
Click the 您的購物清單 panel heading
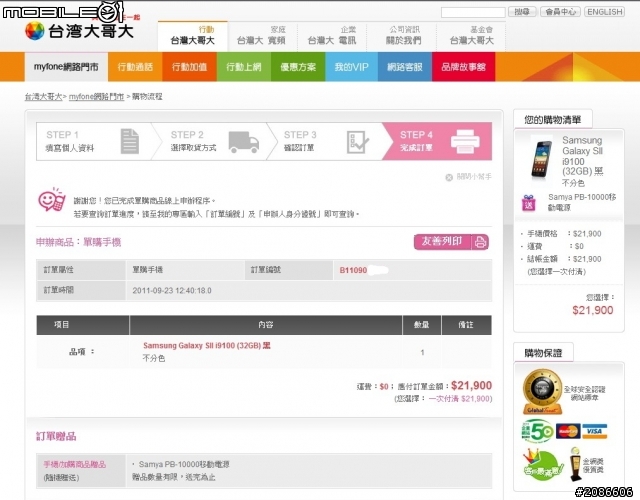coord(552,120)
